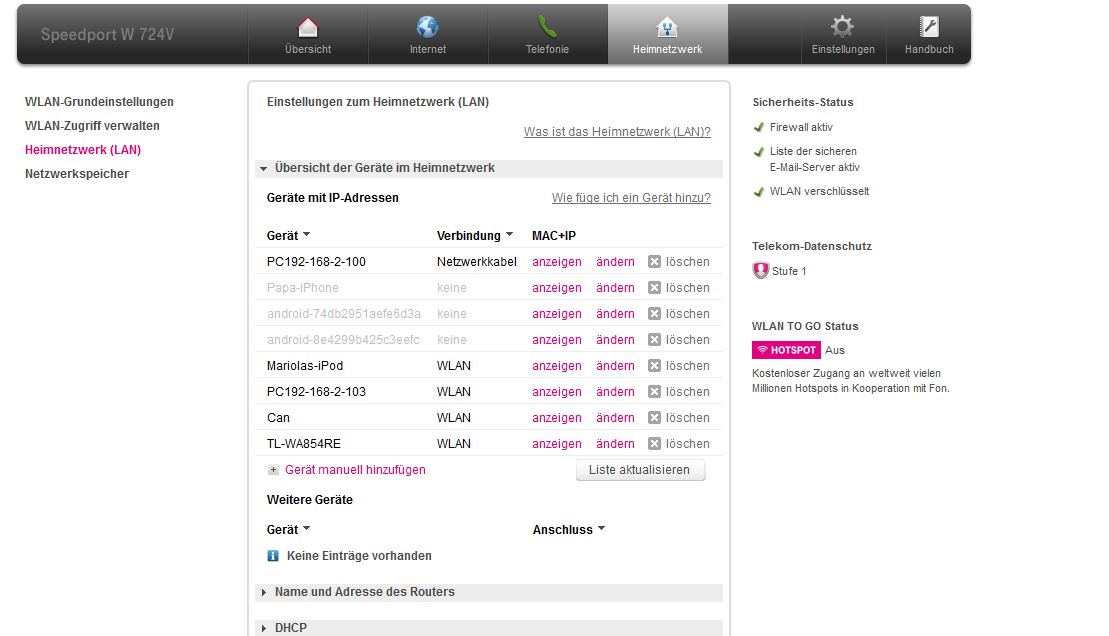The width and height of the screenshot is (1109, 636).
Task: Click the delete X icon for PC192-168-2-100
Action: pos(654,262)
